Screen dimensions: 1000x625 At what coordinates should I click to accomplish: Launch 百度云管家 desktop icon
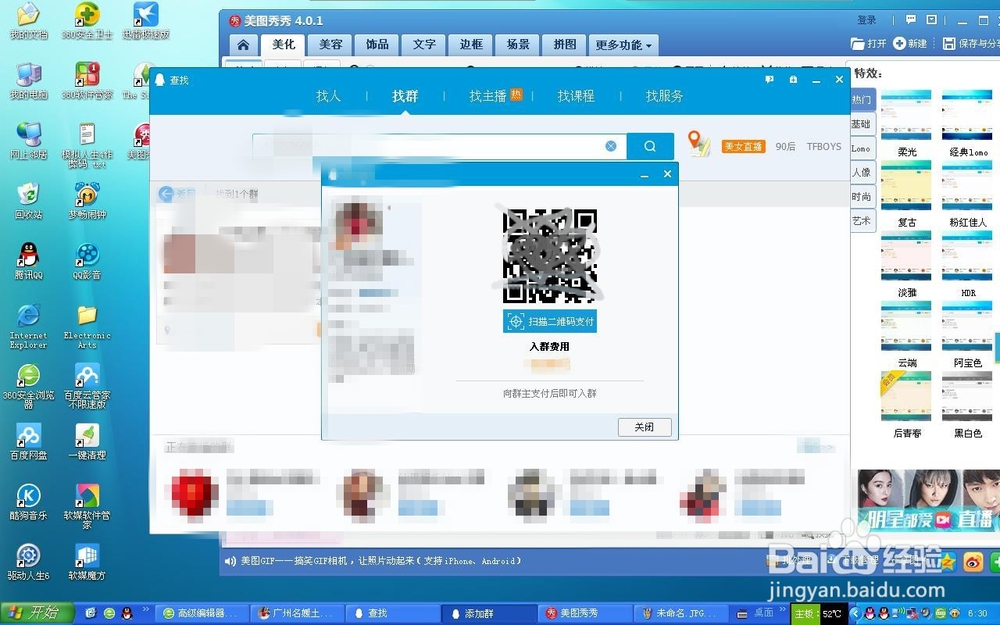[87, 386]
